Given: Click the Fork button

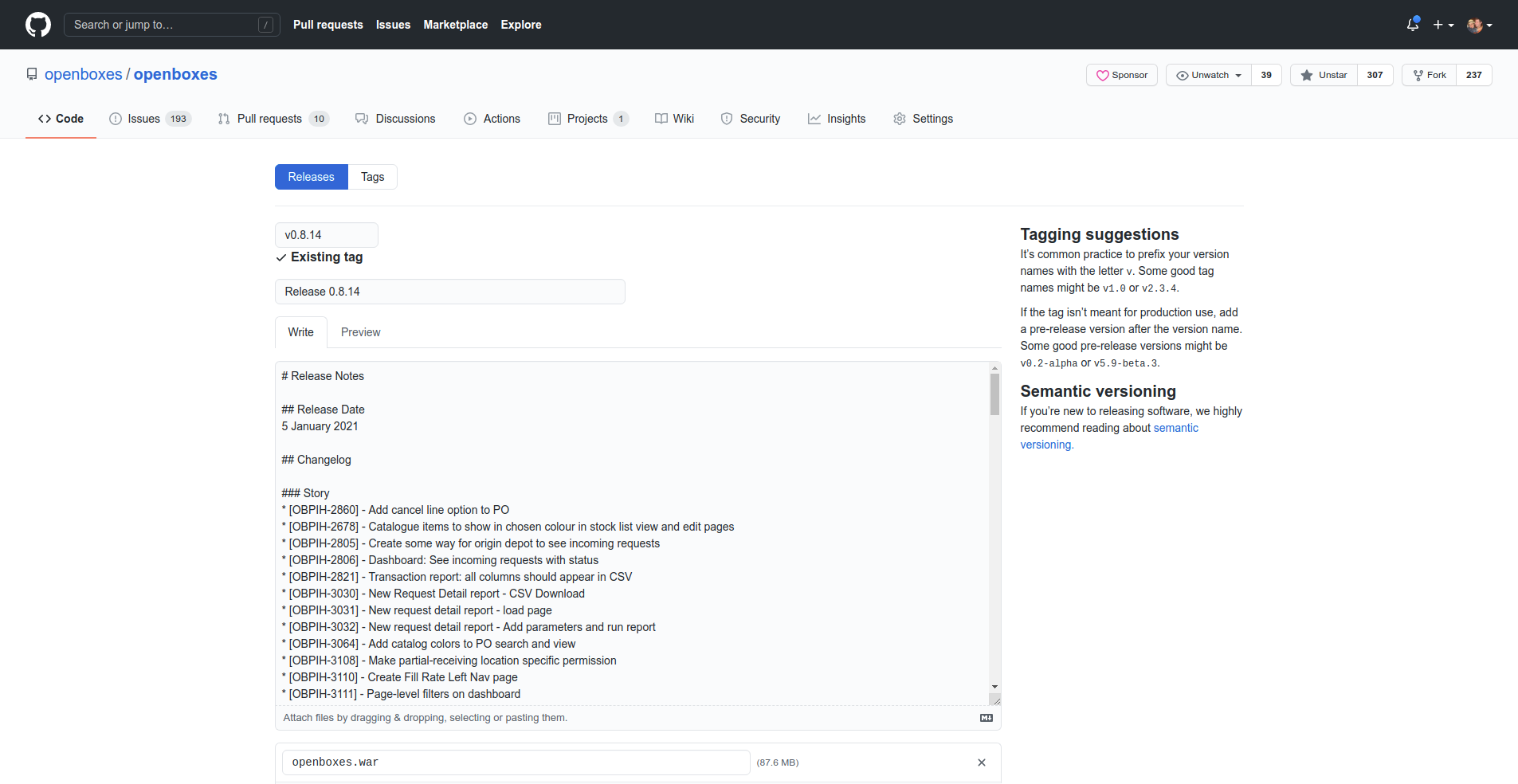Looking at the screenshot, I should click(x=1429, y=75).
